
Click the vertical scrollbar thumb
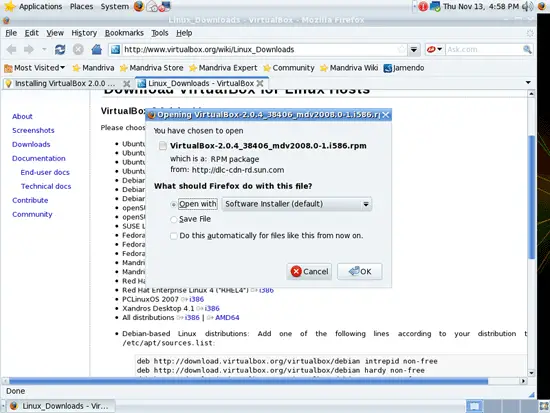click(x=531, y=197)
